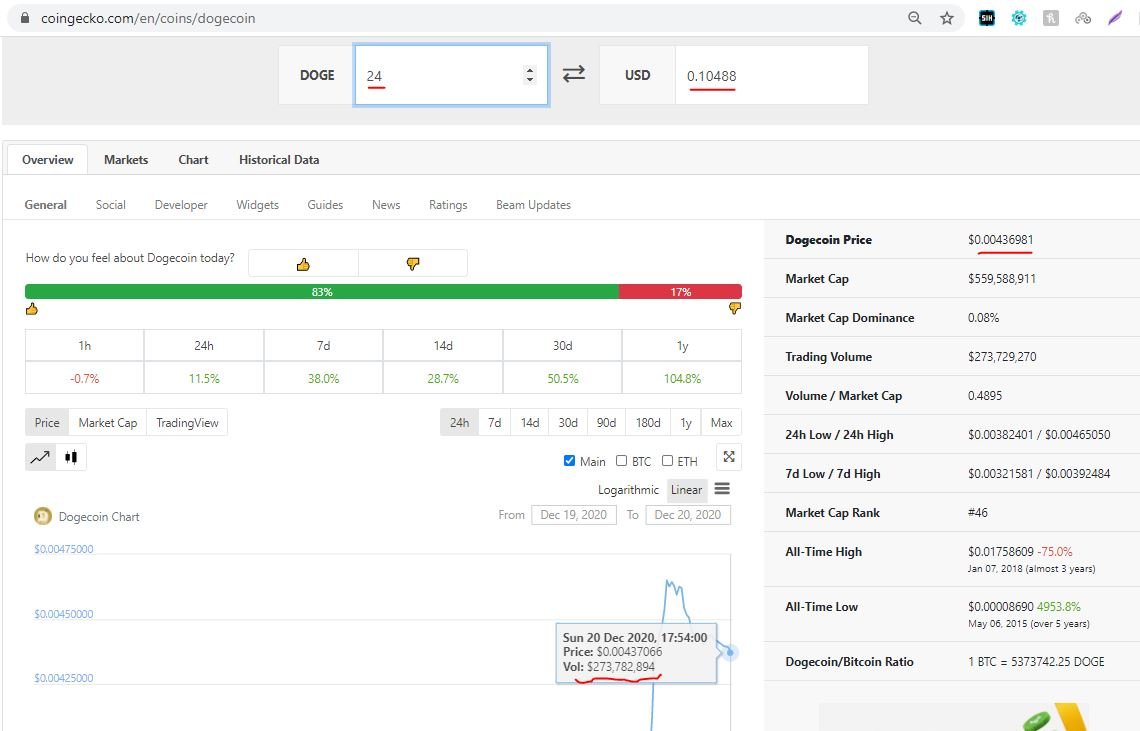Open the To date picker
This screenshot has width=1140, height=731.
tap(688, 515)
